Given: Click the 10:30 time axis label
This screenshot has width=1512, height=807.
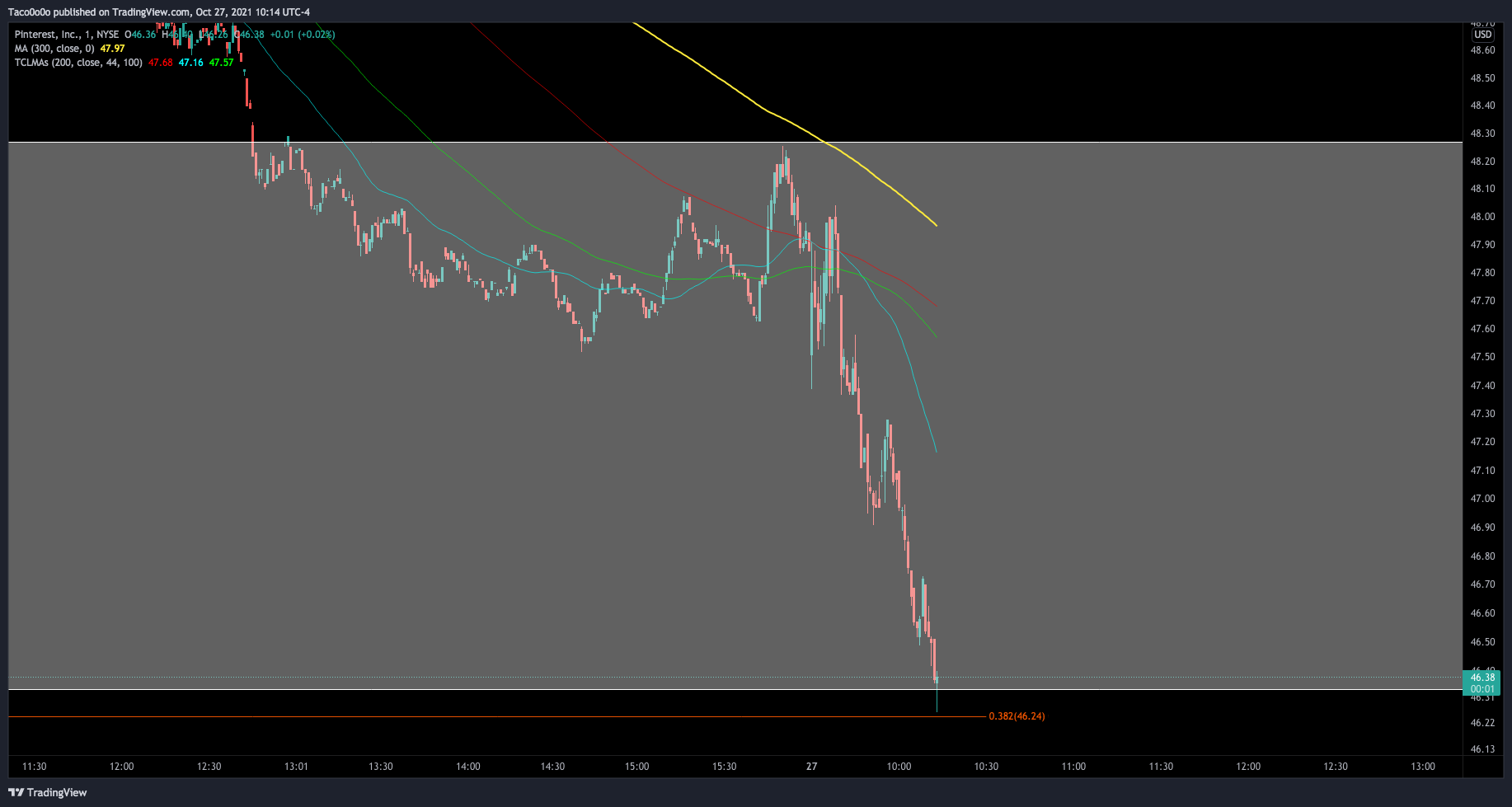Looking at the screenshot, I should pos(986,767).
